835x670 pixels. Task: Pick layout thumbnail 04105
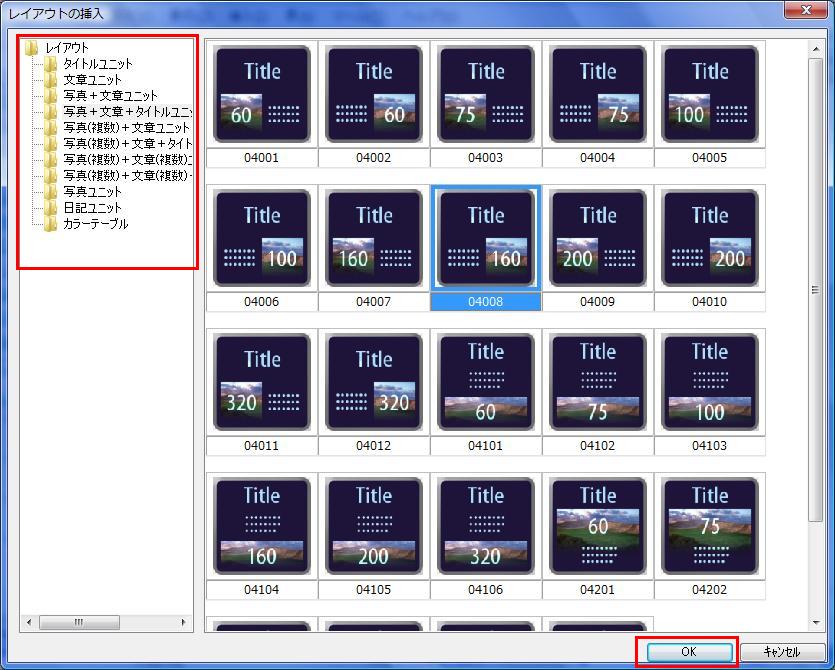(374, 526)
